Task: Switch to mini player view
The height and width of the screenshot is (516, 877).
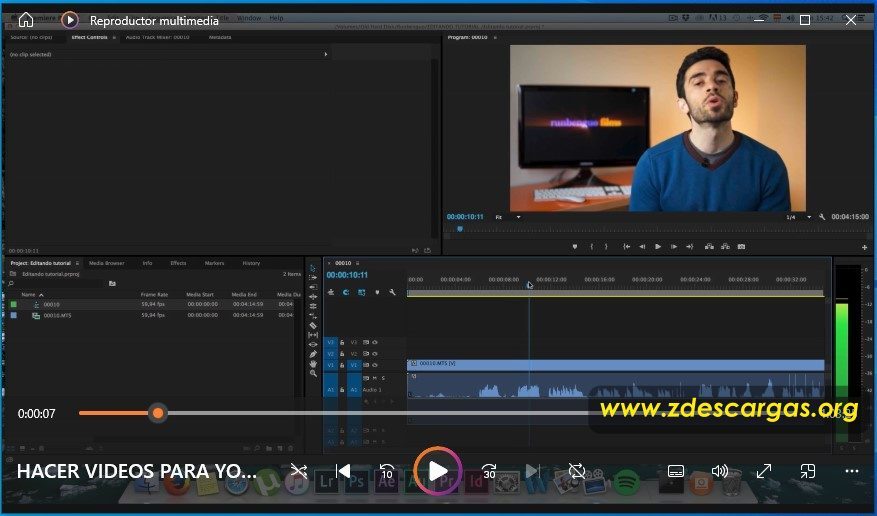Action: [808, 471]
